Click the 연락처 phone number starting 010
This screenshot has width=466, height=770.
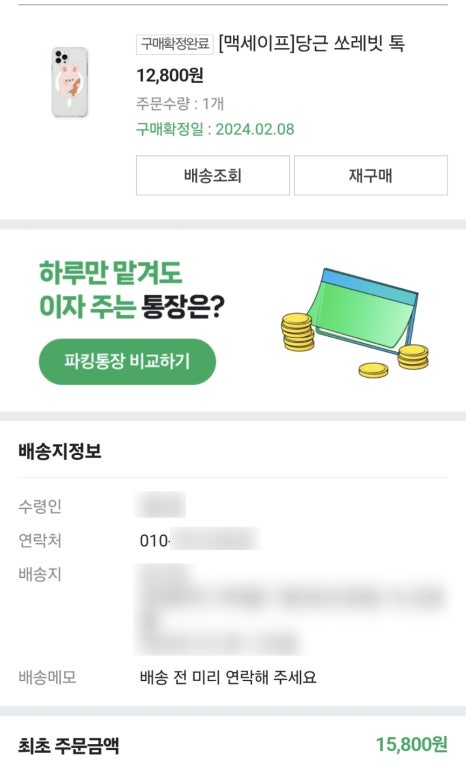[198, 540]
